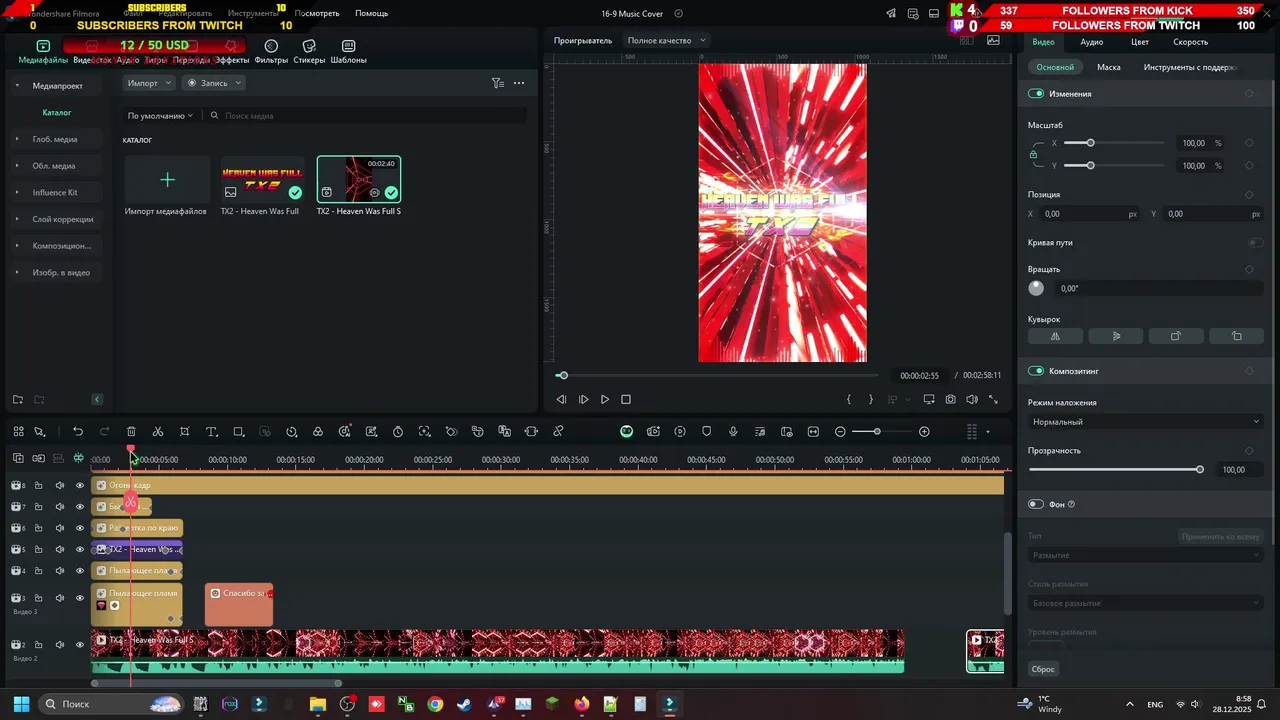Switch to the Цвет tab in properties

tap(1140, 42)
